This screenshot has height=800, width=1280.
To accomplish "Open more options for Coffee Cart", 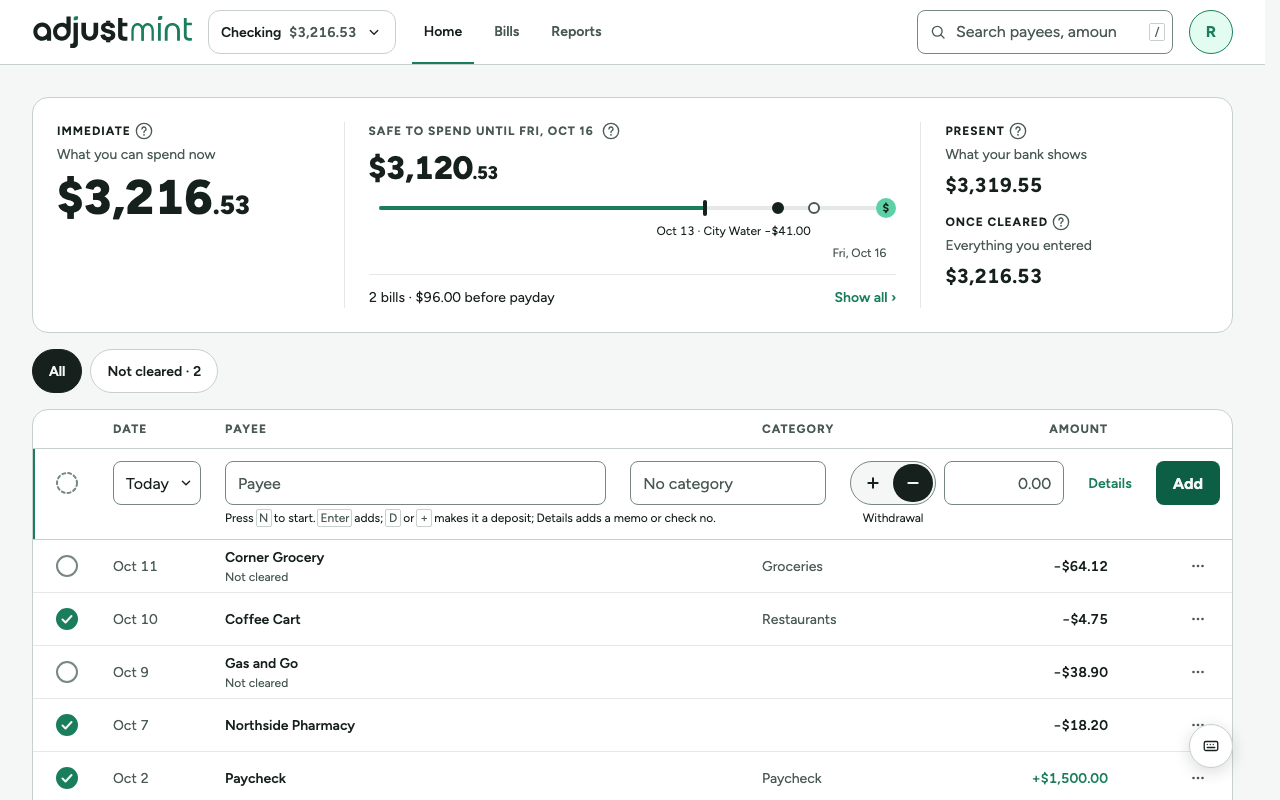I will (1198, 619).
